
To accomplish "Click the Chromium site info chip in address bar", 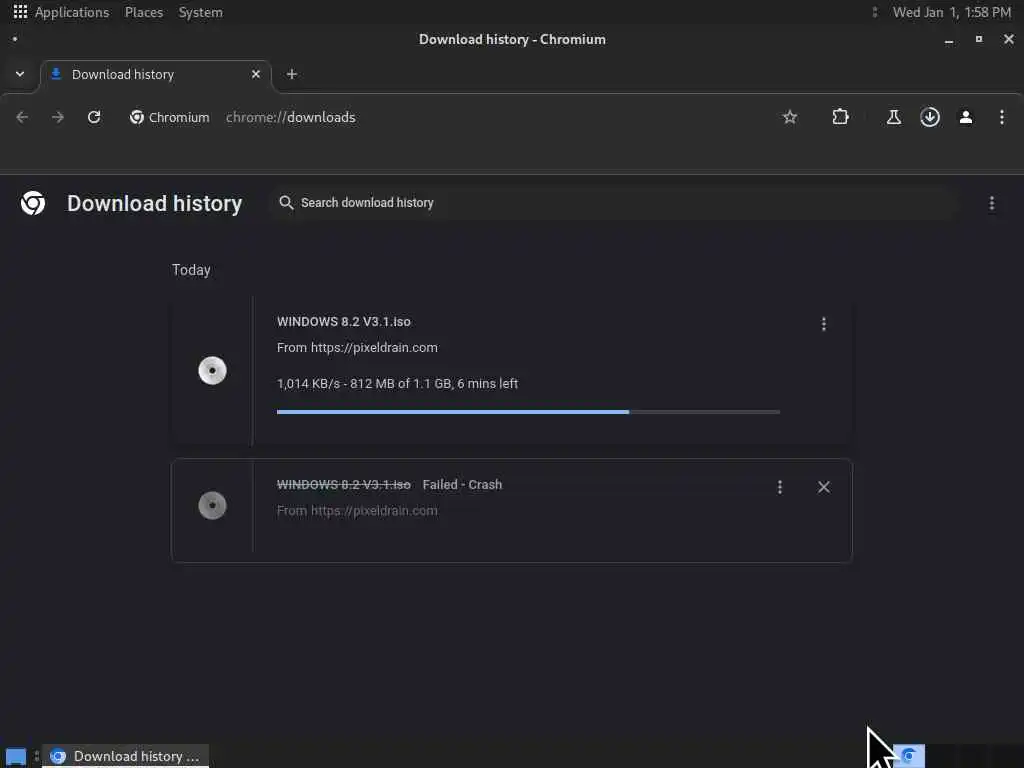I will click(x=170, y=118).
